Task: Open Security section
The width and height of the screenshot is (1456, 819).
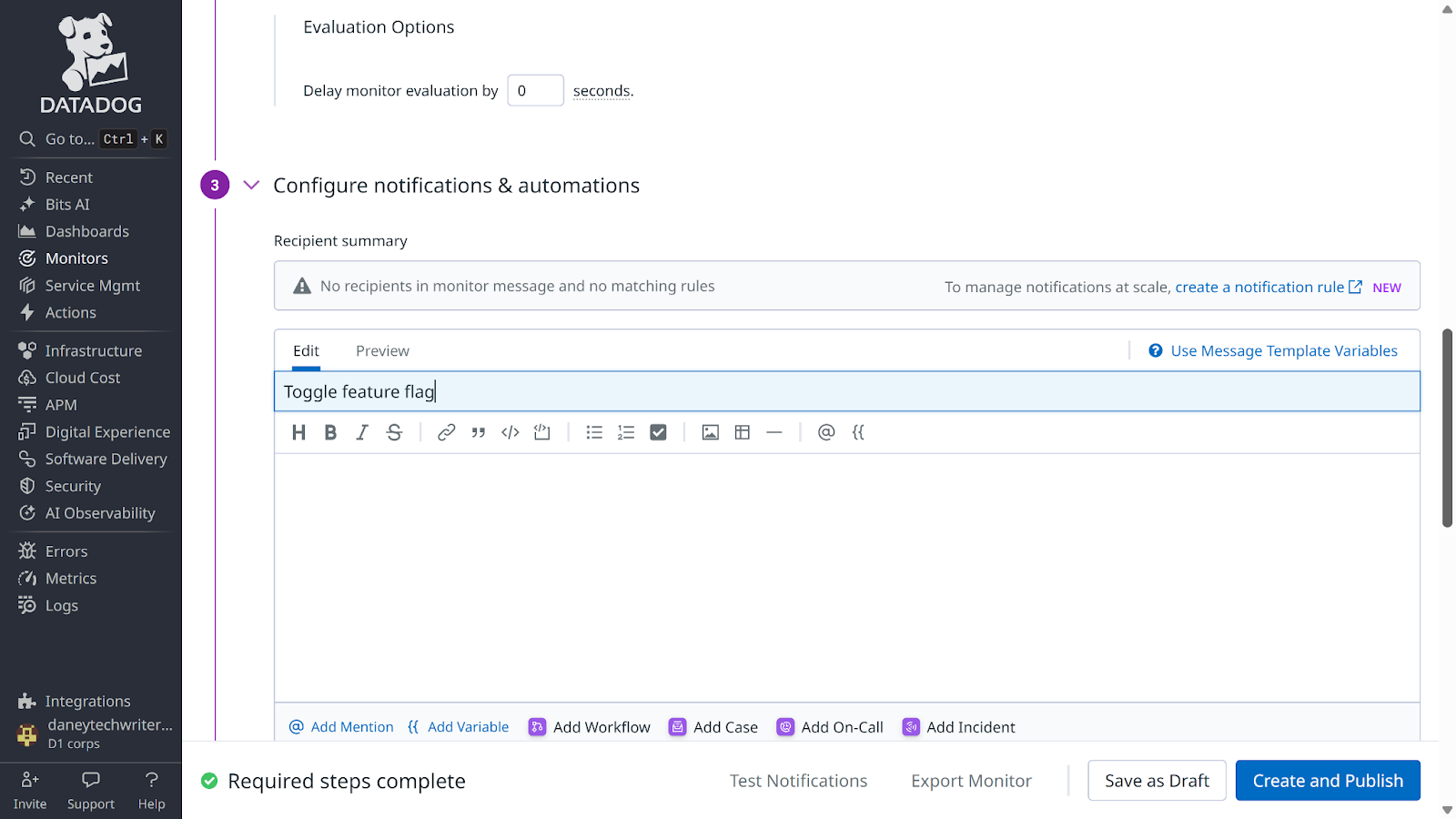Action: click(73, 486)
